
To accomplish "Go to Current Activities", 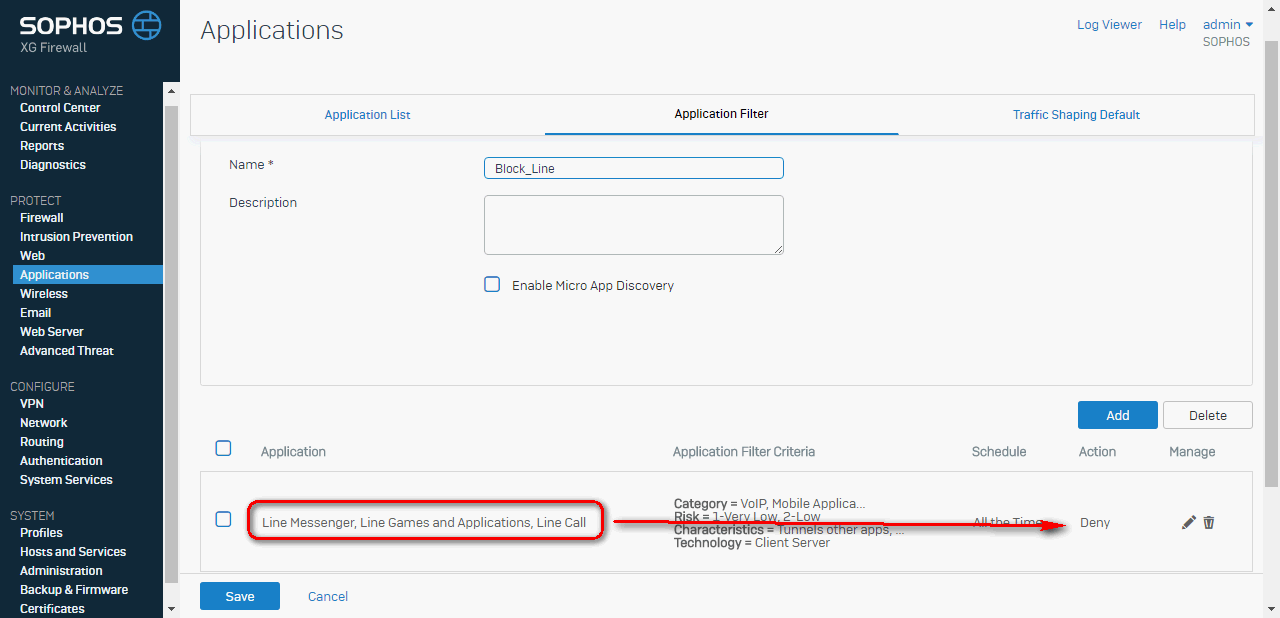I will pos(68,127).
